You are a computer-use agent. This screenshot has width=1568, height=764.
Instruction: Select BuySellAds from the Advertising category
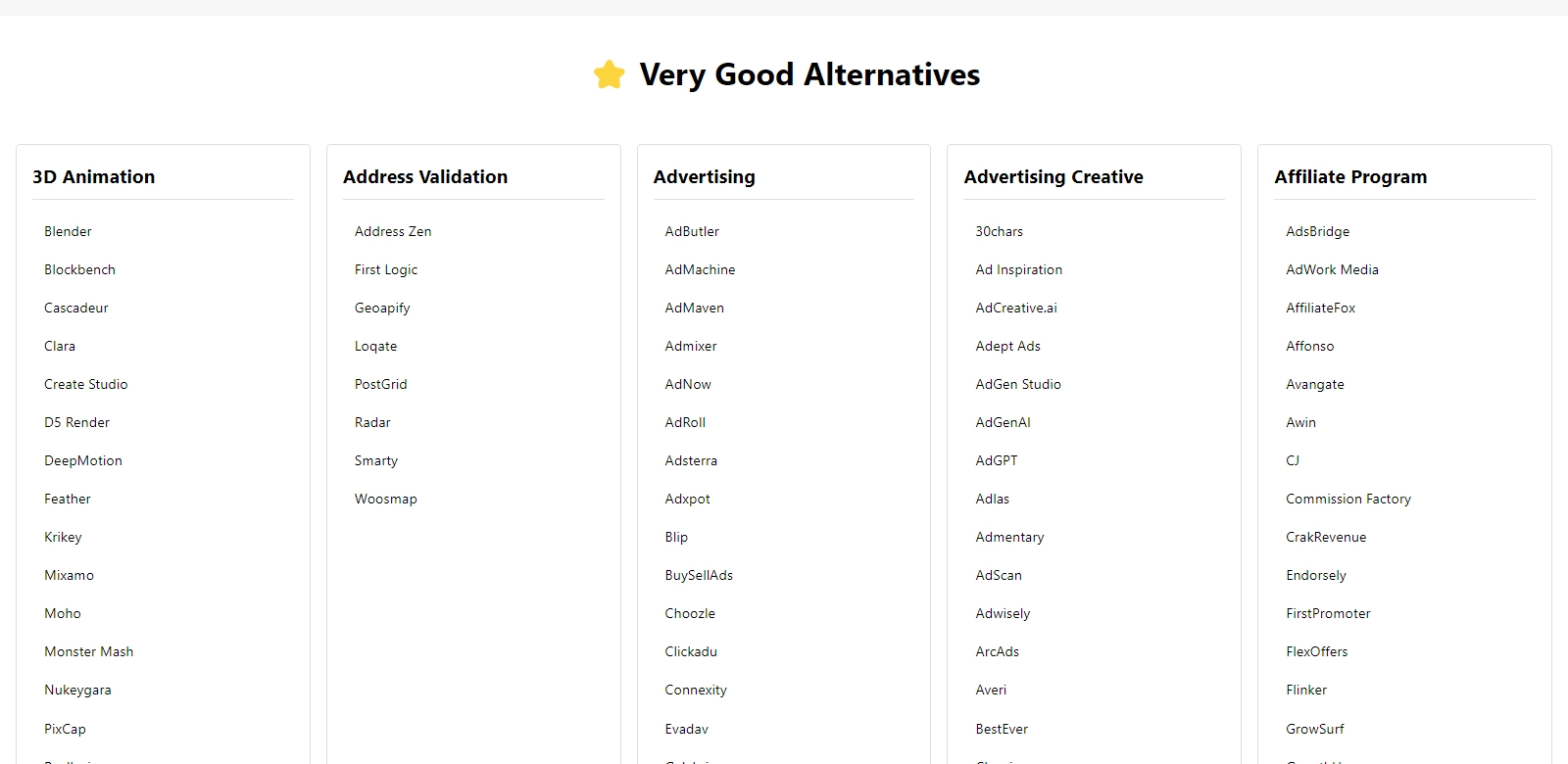point(699,575)
